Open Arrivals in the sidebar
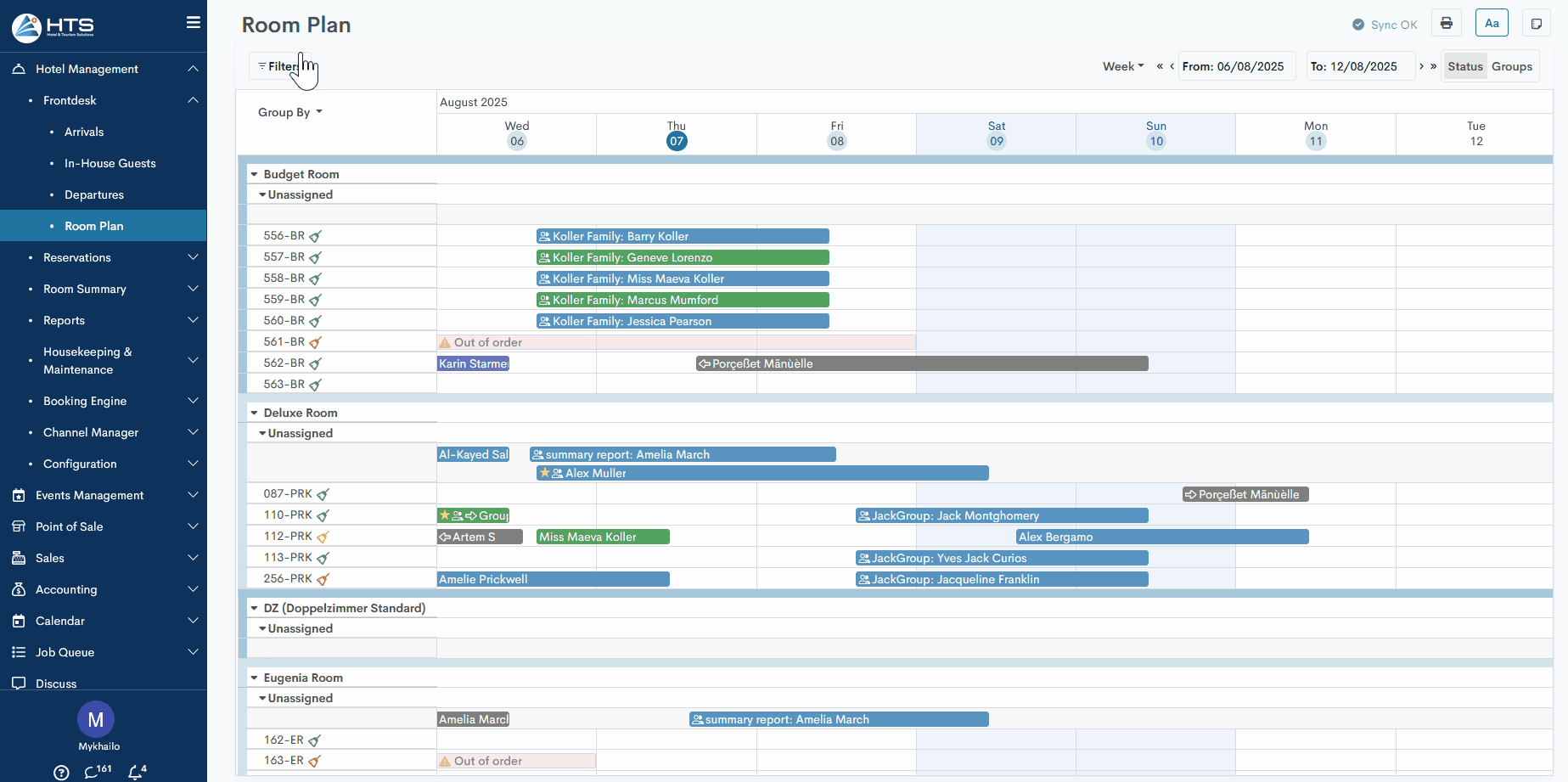Screen dimensions: 1568x782 84,132
